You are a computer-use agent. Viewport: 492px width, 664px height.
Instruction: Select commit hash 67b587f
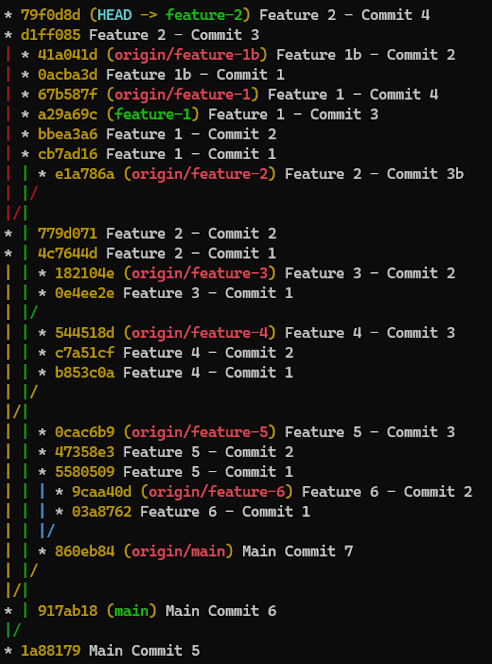point(67,94)
